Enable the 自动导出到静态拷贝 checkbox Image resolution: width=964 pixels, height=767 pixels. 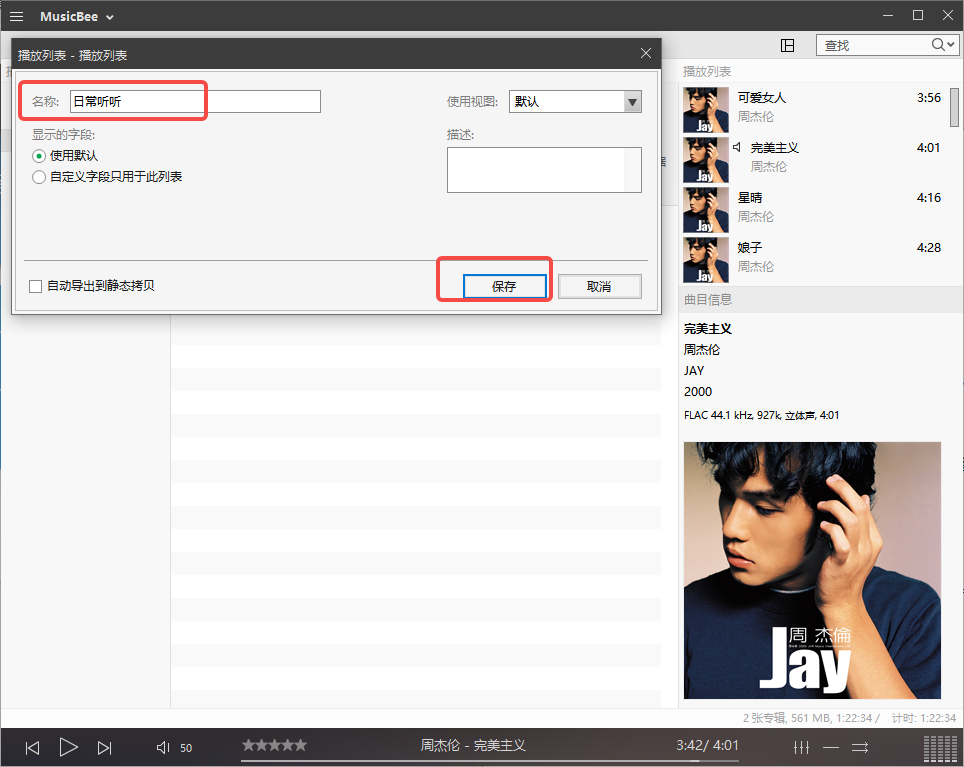pos(36,286)
